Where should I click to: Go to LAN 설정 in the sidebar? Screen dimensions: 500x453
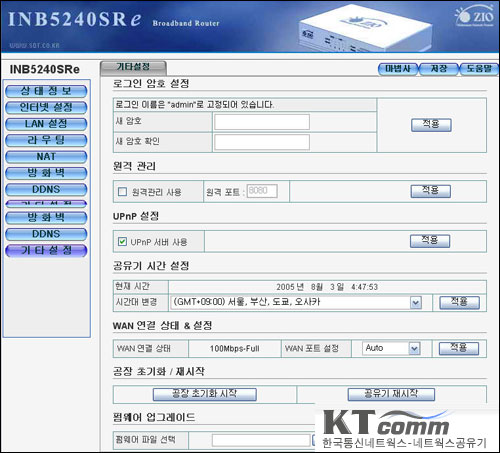pos(46,124)
